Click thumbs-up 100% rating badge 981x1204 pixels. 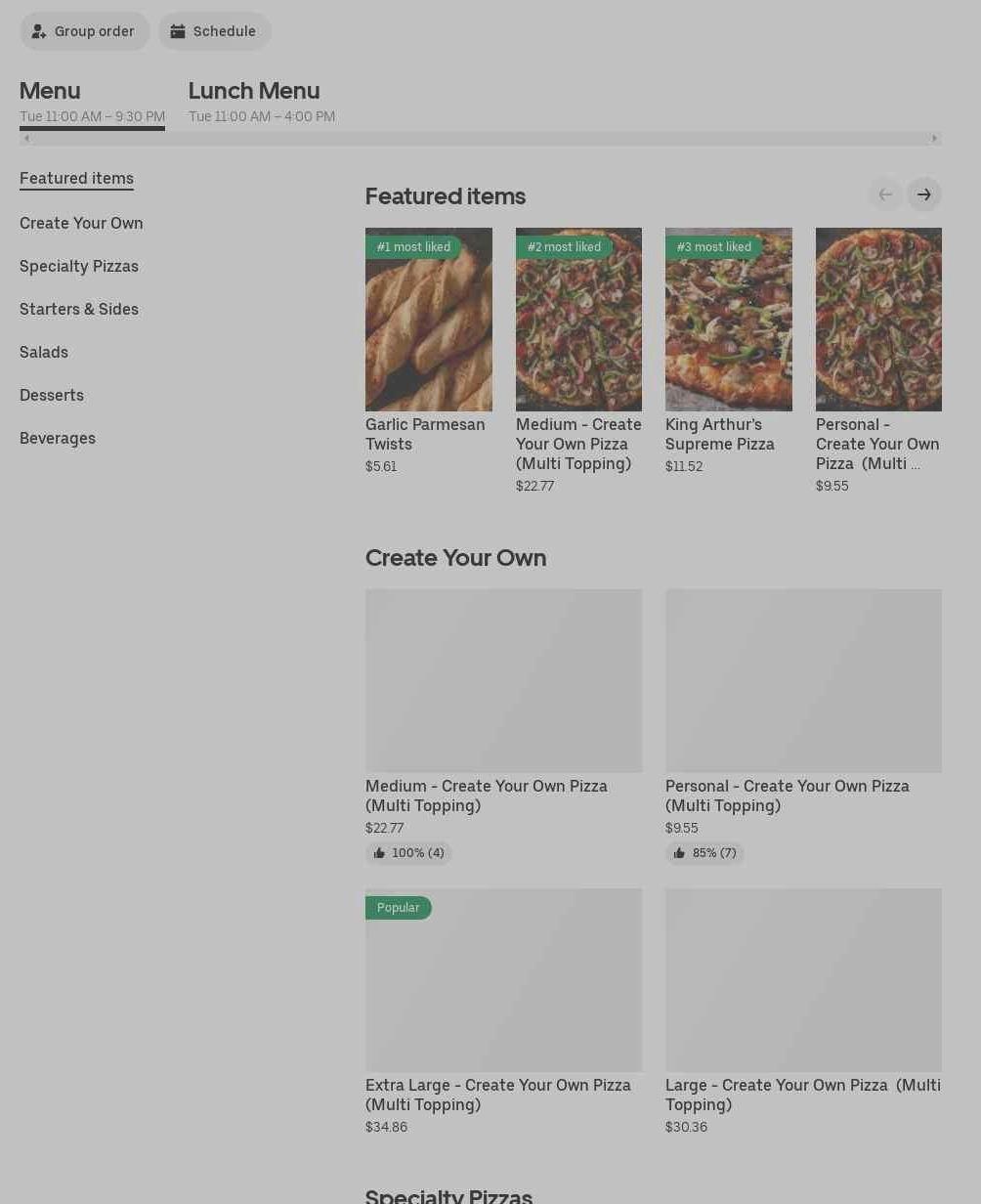pos(408,853)
